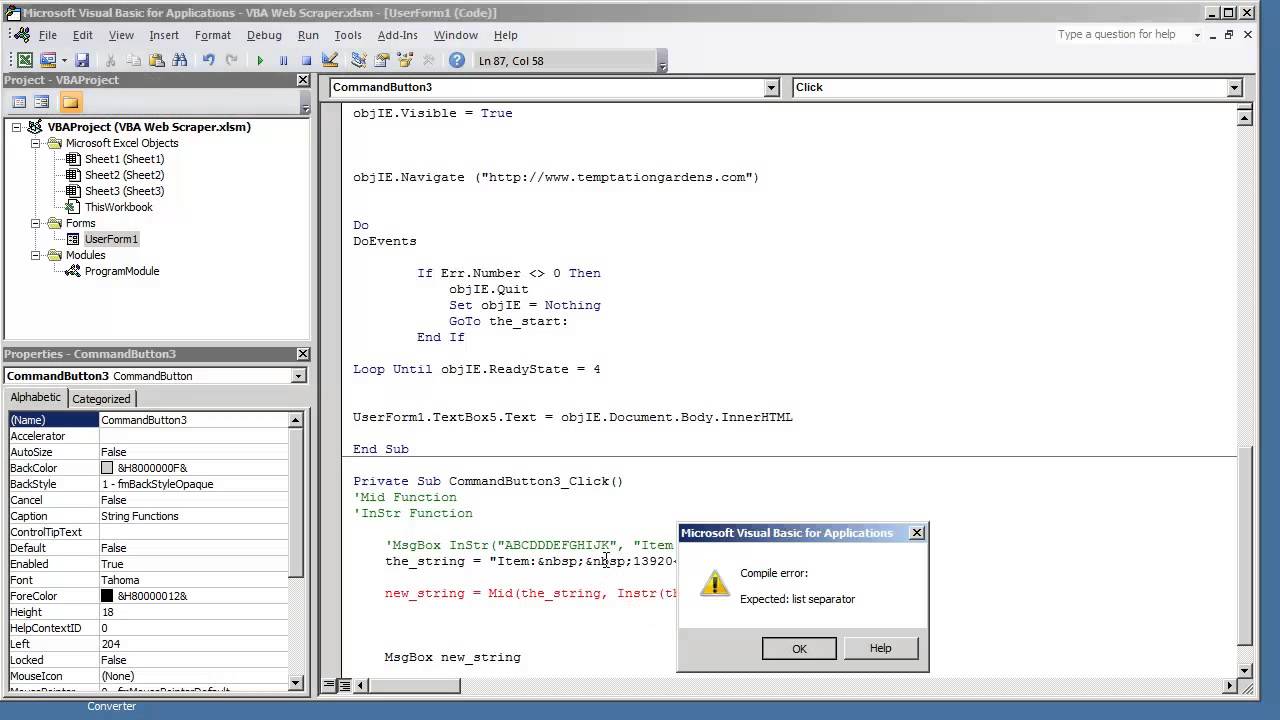This screenshot has height=720, width=1280.
Task: Click the Reset stop icon
Action: tap(306, 60)
